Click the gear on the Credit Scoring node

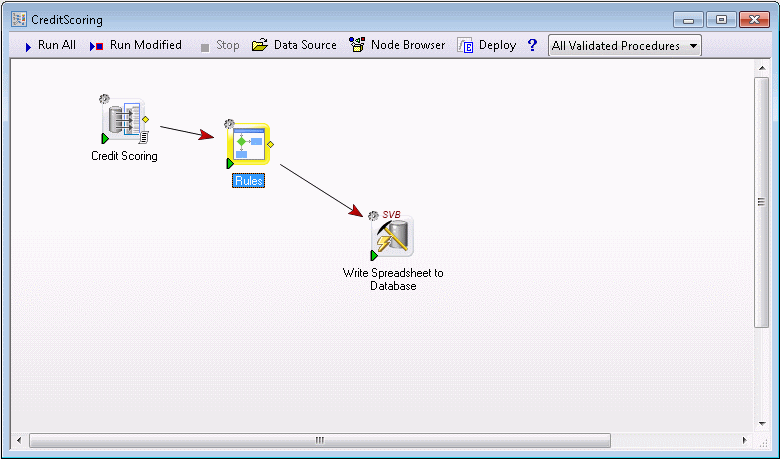[x=104, y=98]
